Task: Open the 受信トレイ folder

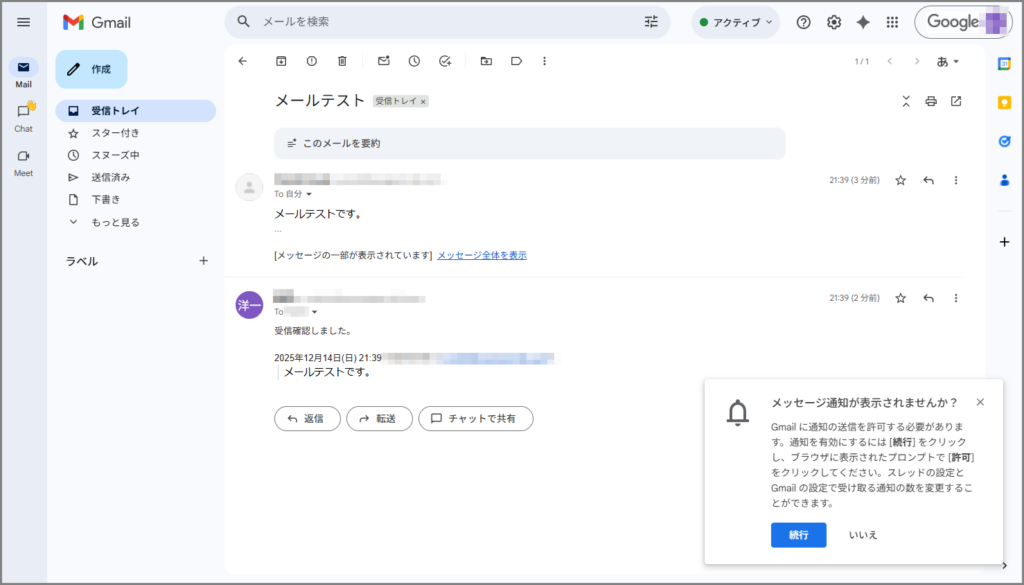Action: [115, 111]
